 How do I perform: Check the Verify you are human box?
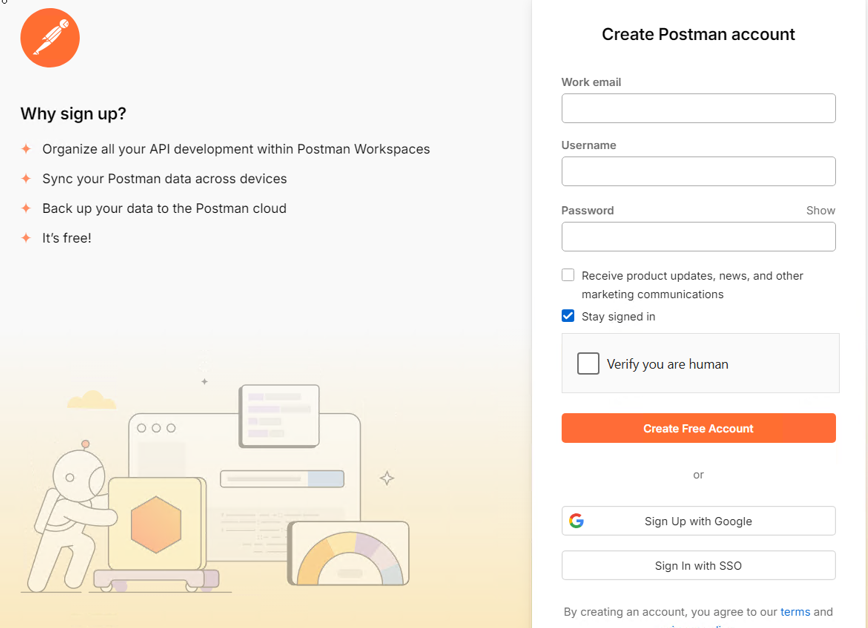[588, 364]
